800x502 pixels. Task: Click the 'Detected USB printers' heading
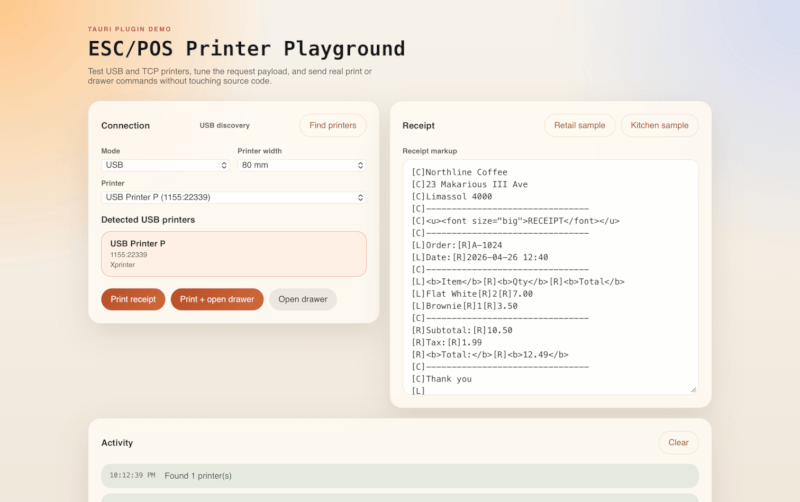(x=148, y=220)
